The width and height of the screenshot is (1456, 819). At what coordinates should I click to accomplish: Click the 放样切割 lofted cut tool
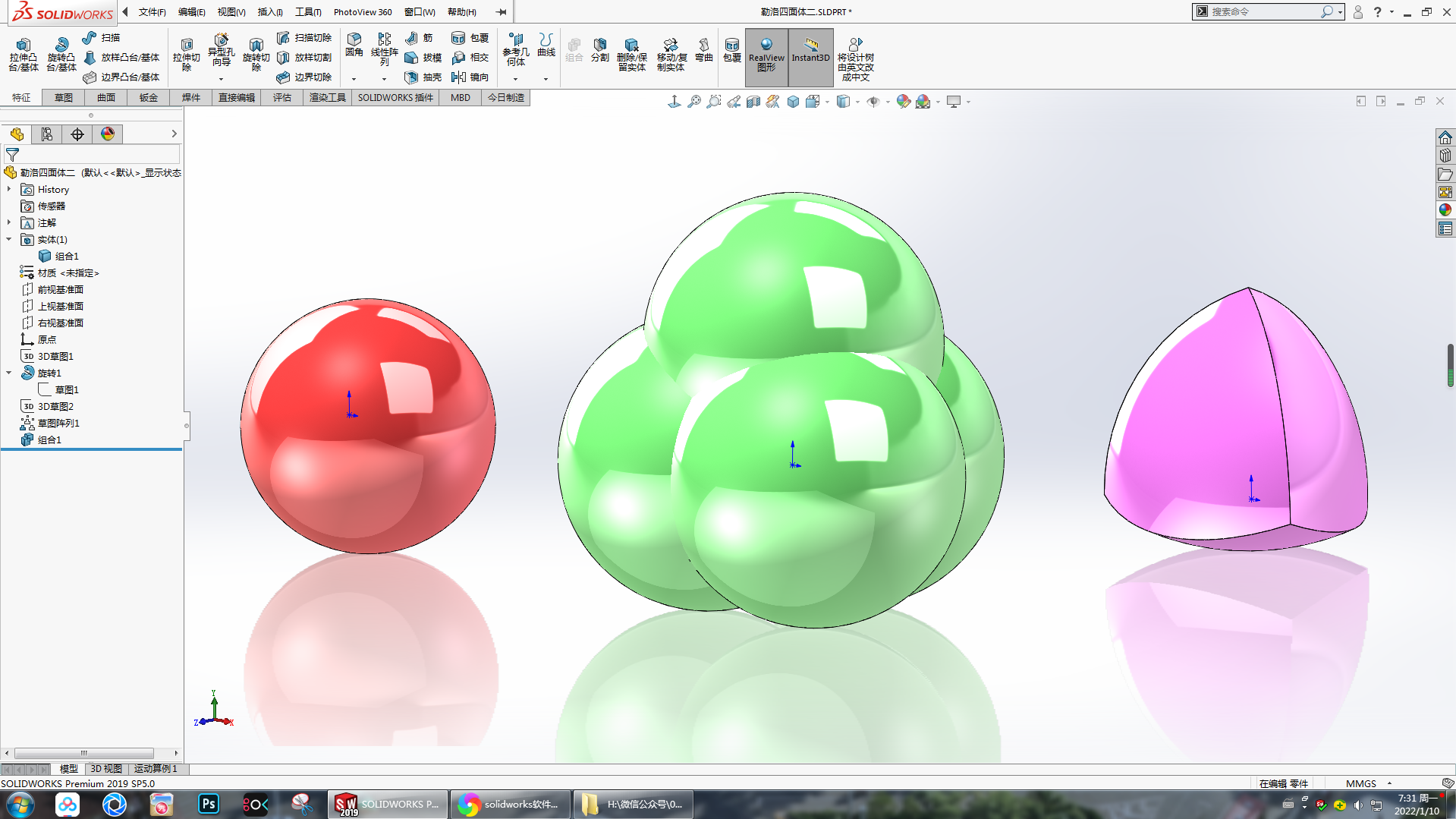[304, 57]
